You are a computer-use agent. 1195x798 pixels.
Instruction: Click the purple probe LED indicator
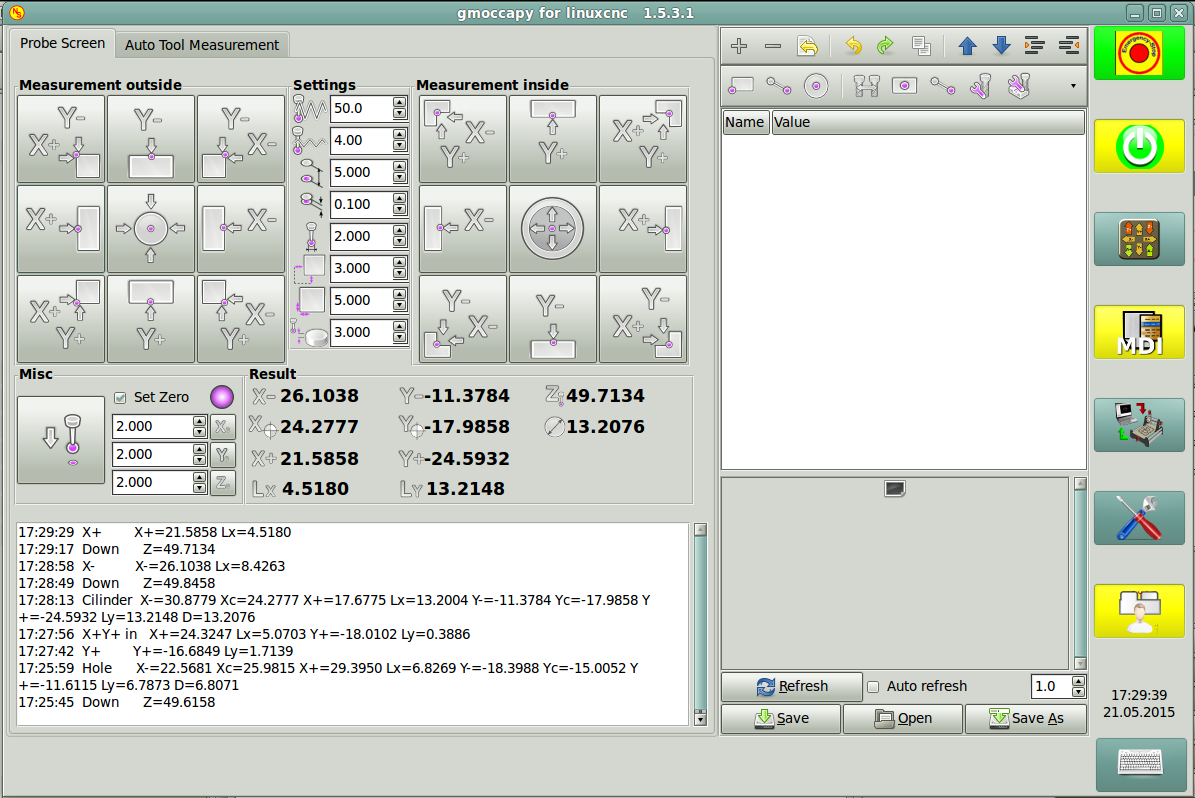coord(221,397)
